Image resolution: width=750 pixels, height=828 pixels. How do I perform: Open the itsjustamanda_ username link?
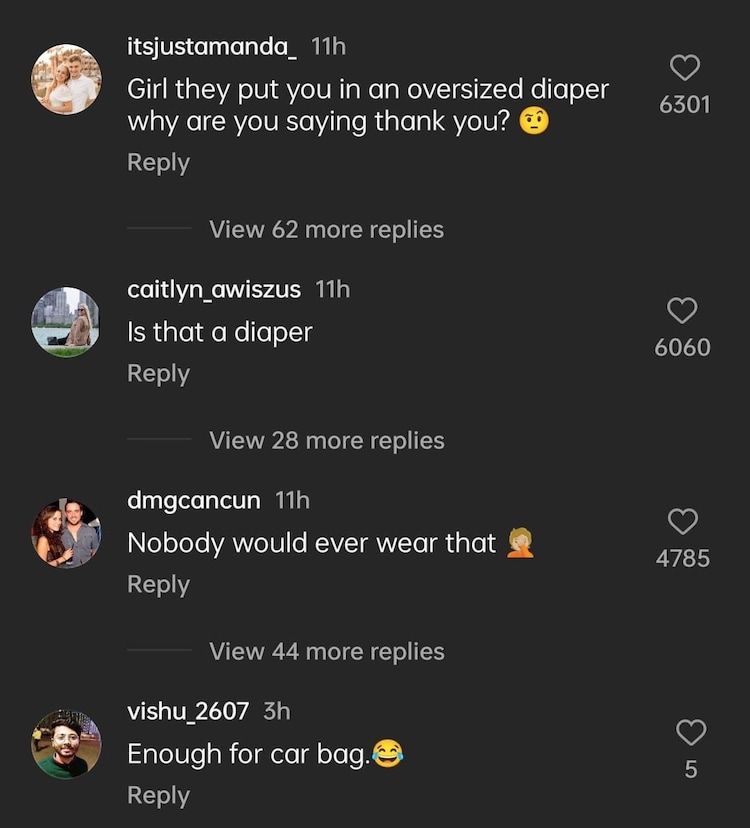pos(212,46)
